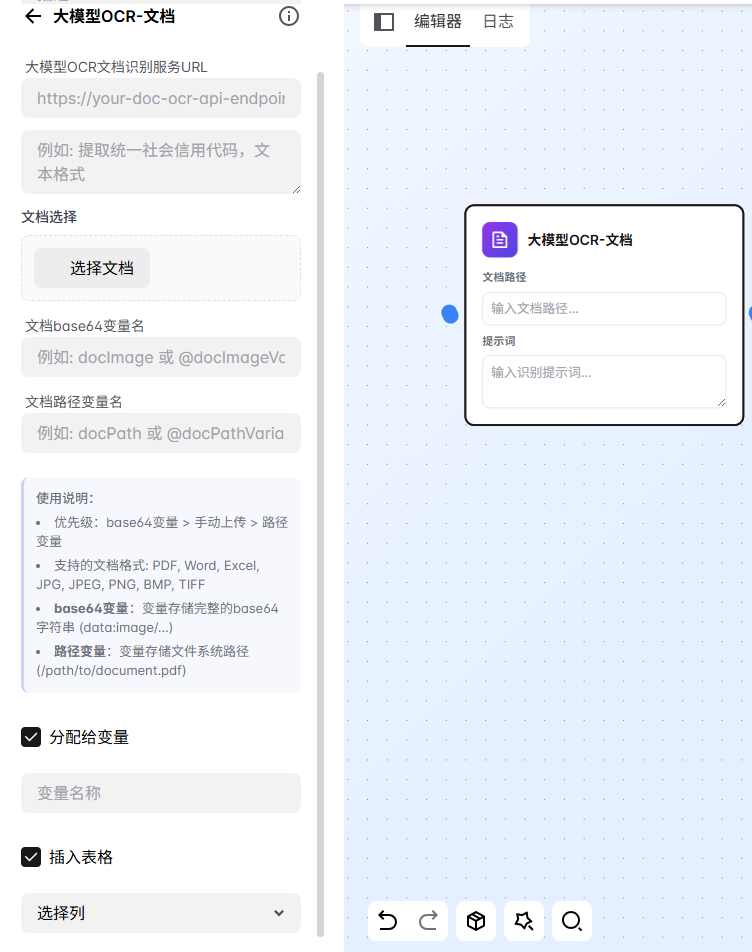
Task: Click the 文档选择 label
Action: tap(49, 217)
